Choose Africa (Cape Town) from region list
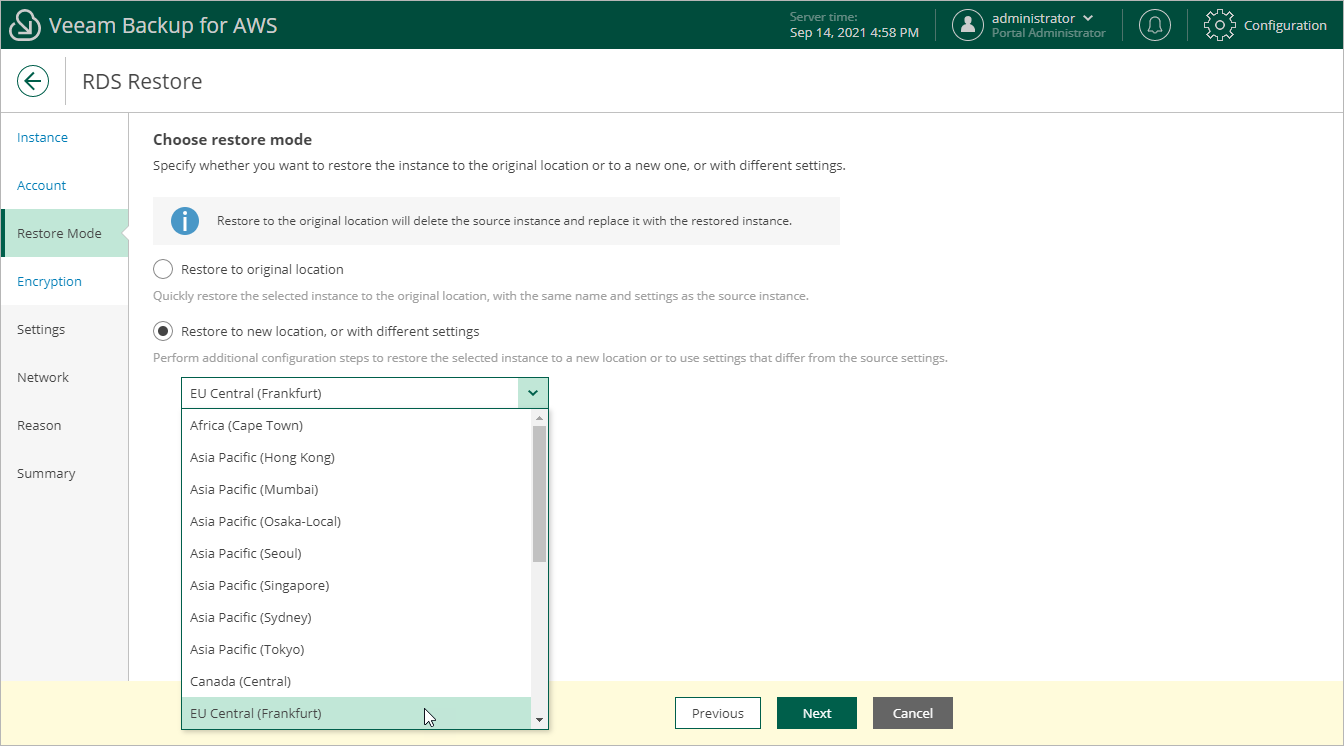 click(x=357, y=425)
